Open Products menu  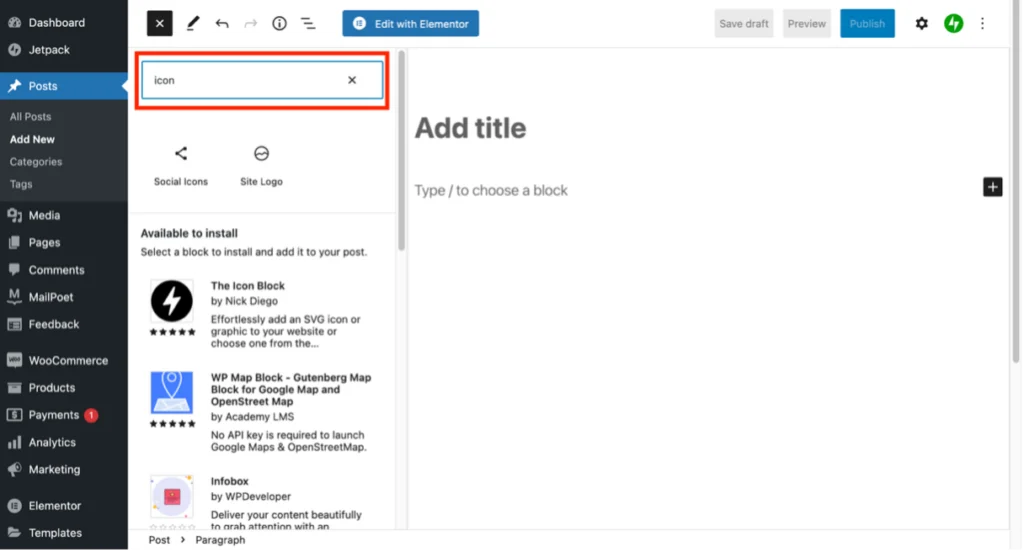(64, 388)
